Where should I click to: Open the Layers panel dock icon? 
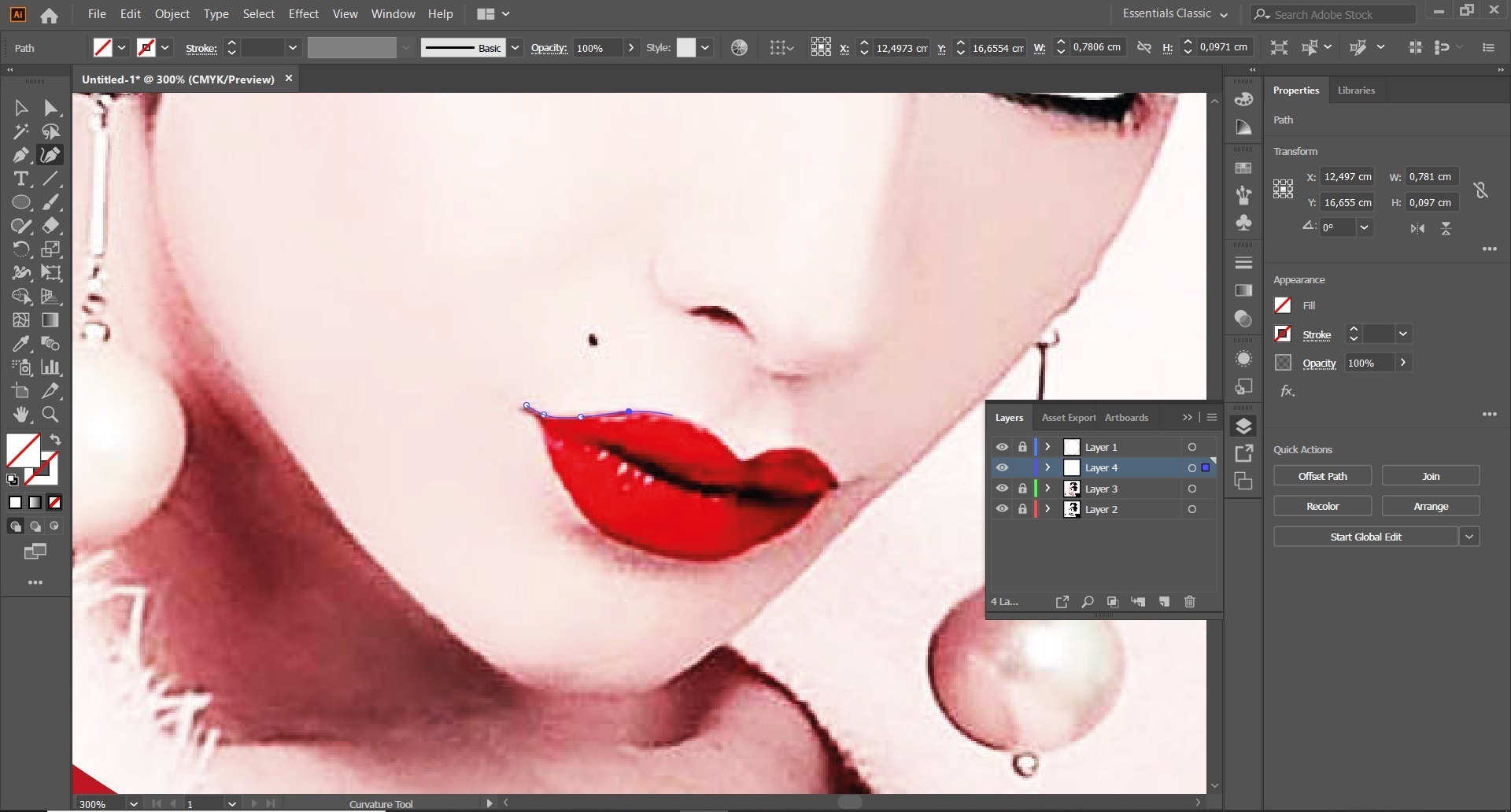(1243, 426)
